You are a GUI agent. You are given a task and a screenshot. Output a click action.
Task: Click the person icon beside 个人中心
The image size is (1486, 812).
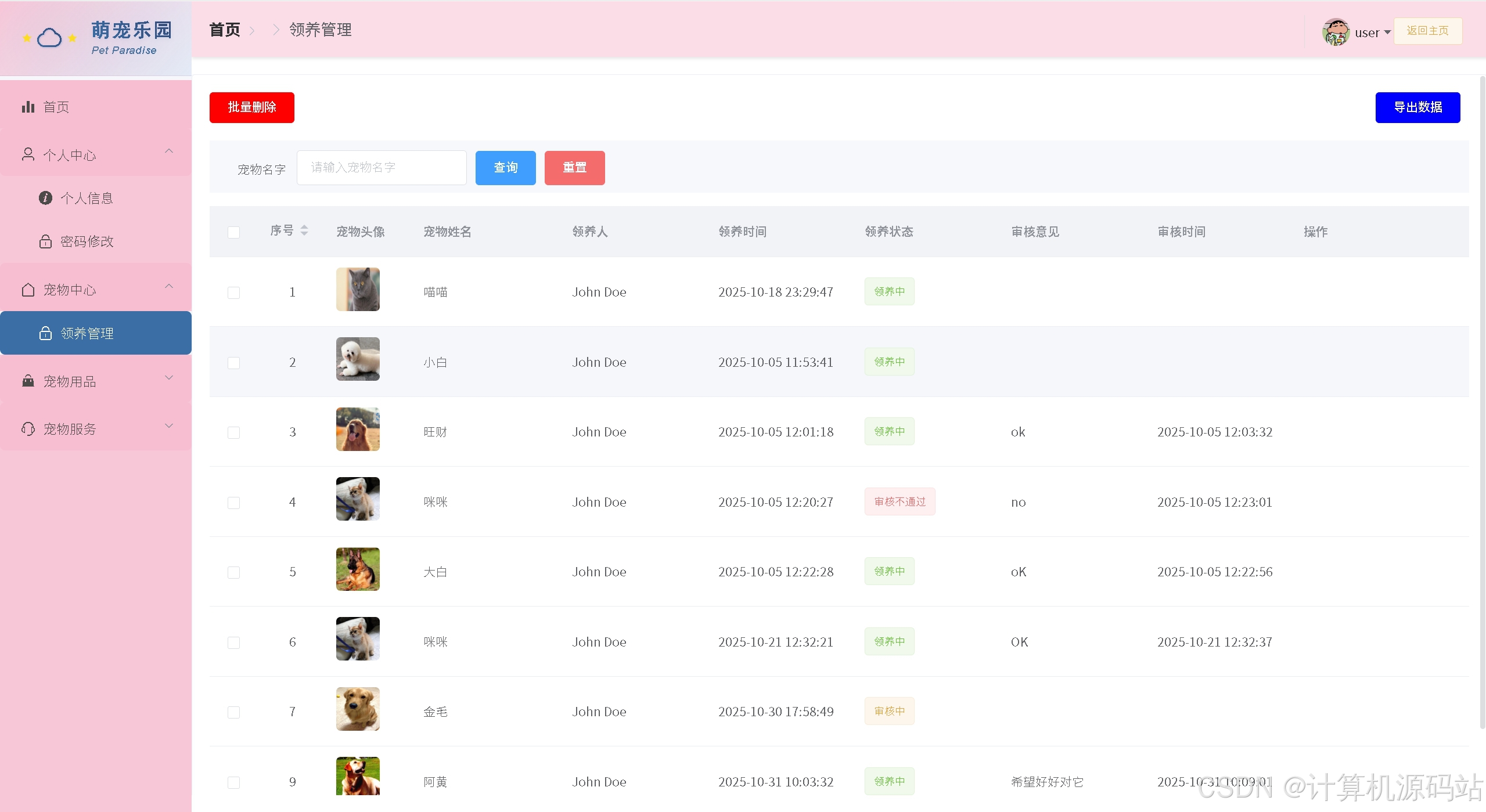pos(28,154)
